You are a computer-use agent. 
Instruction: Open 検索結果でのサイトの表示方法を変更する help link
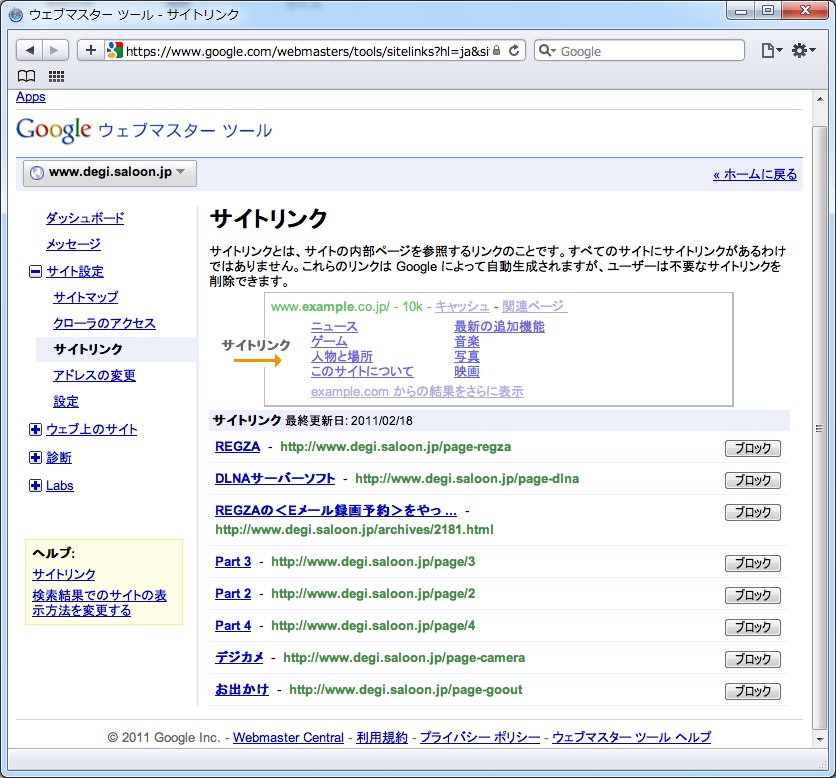pos(99,603)
